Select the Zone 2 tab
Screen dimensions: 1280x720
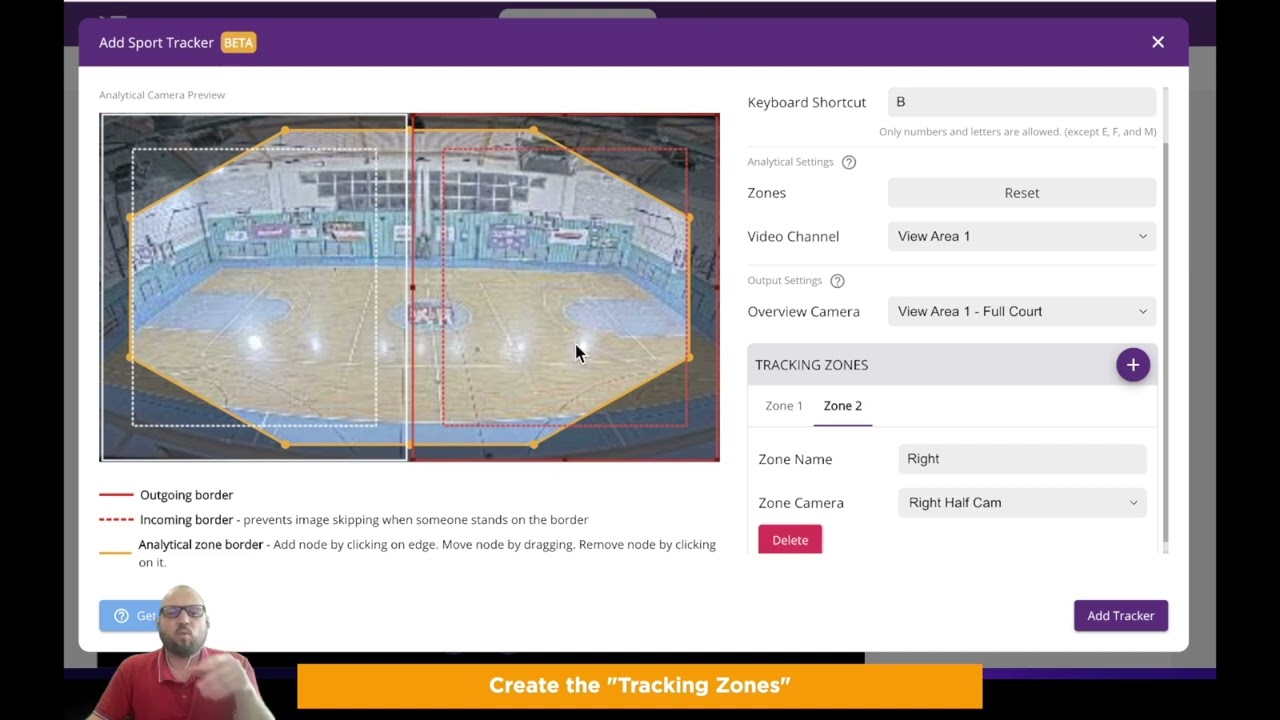(x=843, y=406)
